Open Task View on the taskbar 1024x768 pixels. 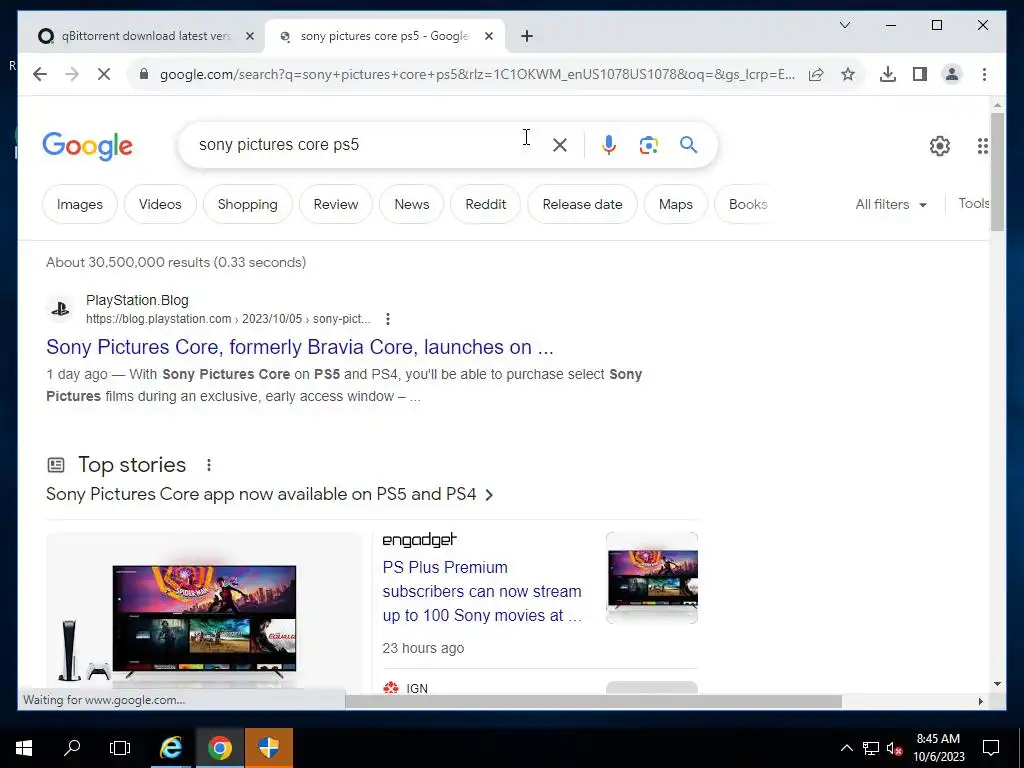click(120, 748)
